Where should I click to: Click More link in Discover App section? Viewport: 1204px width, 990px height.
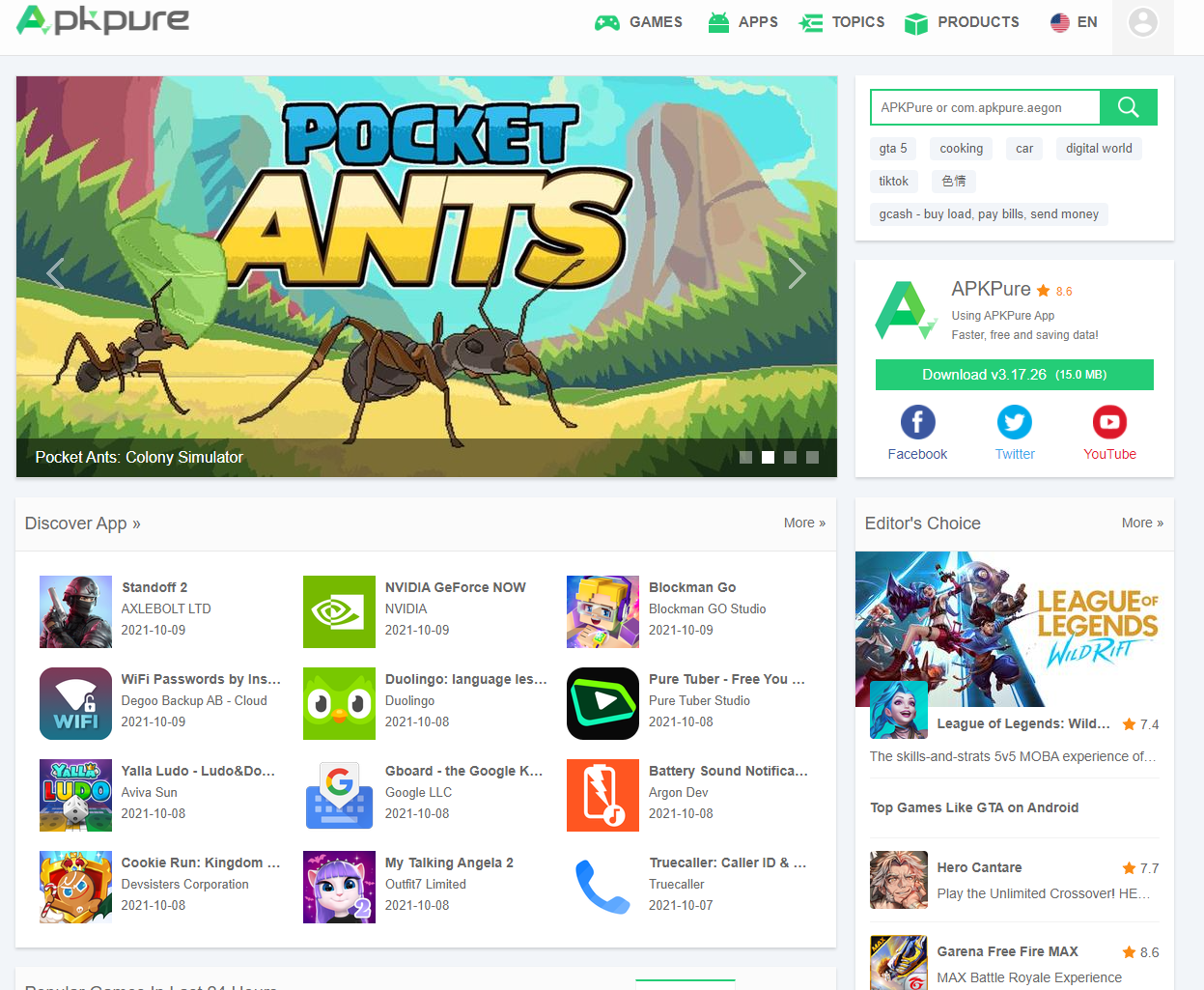pos(804,523)
